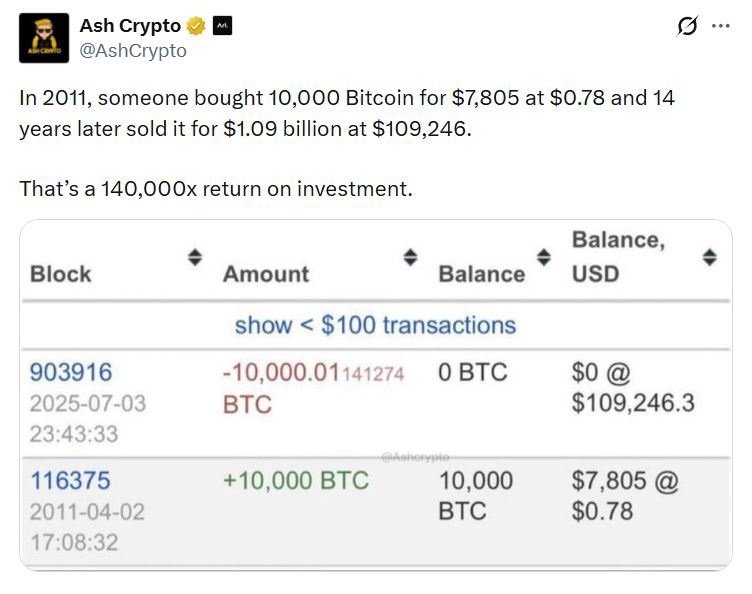This screenshot has width=752, height=594.
Task: Click the green +10,000 BTC amount
Action: (x=296, y=481)
